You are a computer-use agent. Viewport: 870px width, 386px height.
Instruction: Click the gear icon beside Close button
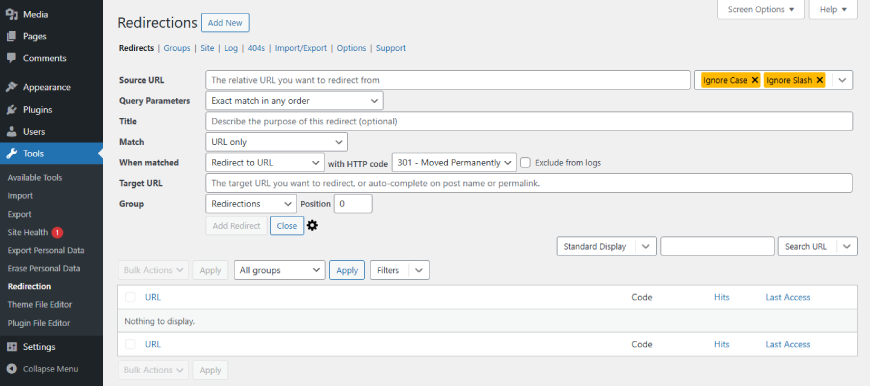pos(312,226)
